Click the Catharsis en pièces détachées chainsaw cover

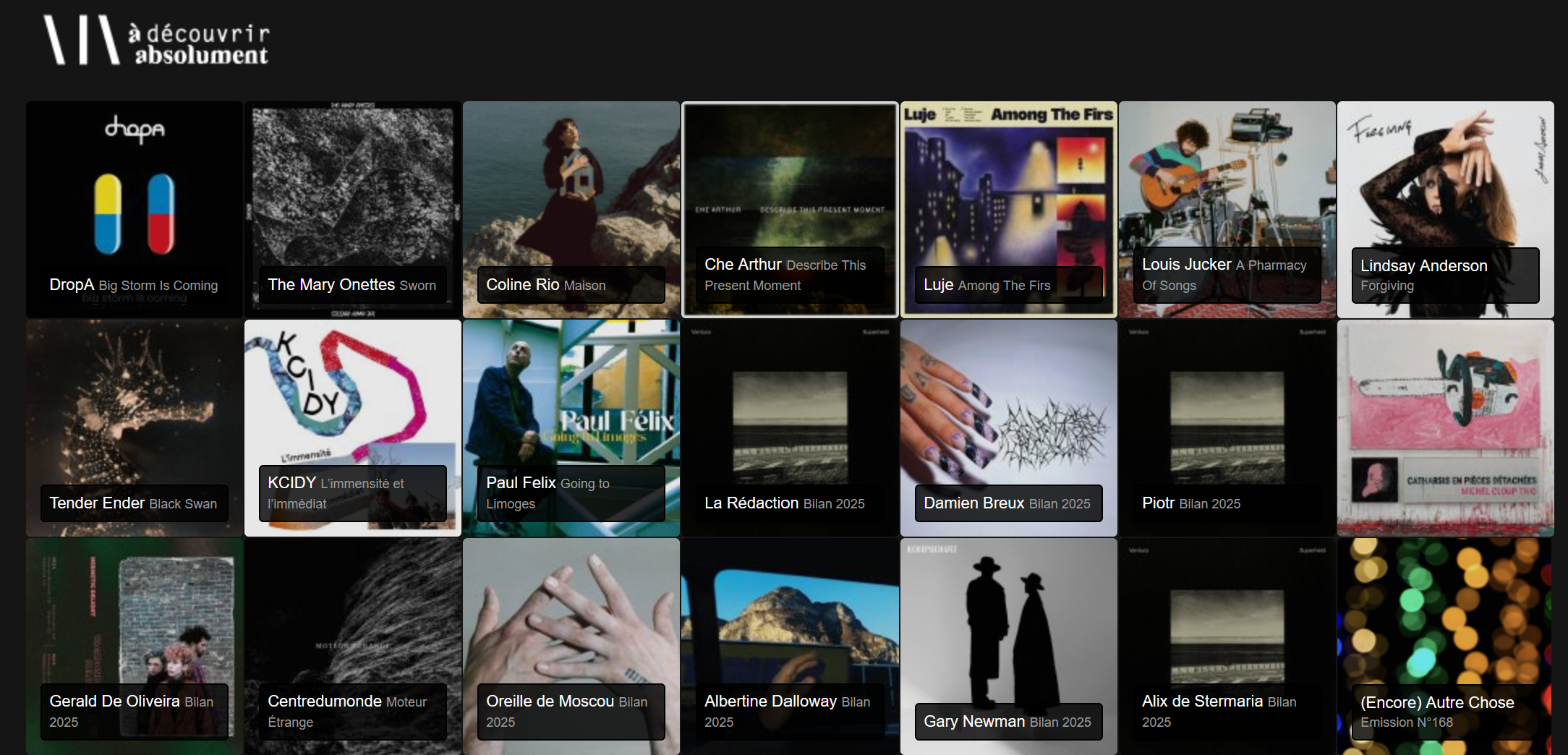1446,427
